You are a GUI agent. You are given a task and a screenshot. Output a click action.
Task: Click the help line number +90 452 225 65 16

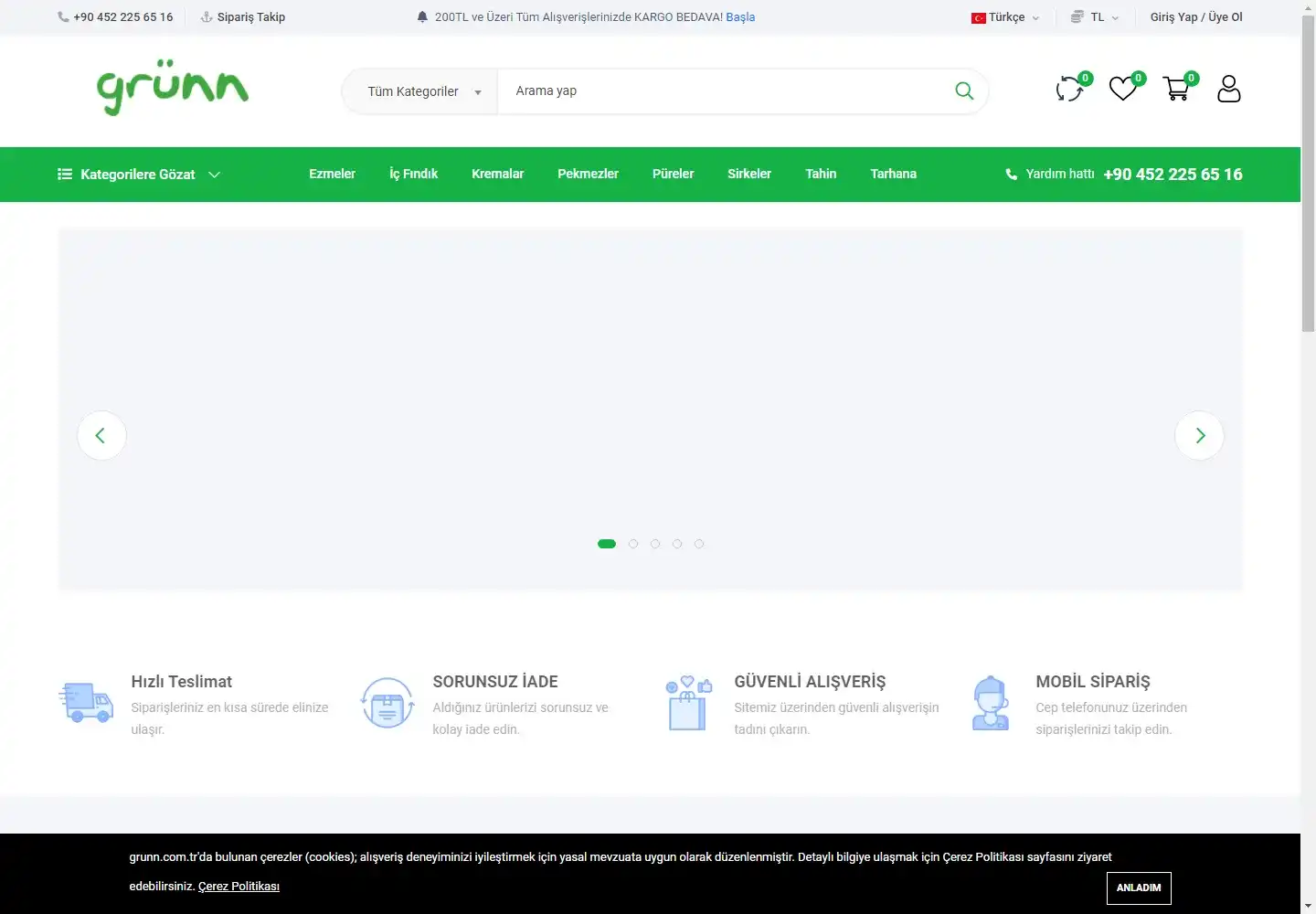[x=1173, y=174]
